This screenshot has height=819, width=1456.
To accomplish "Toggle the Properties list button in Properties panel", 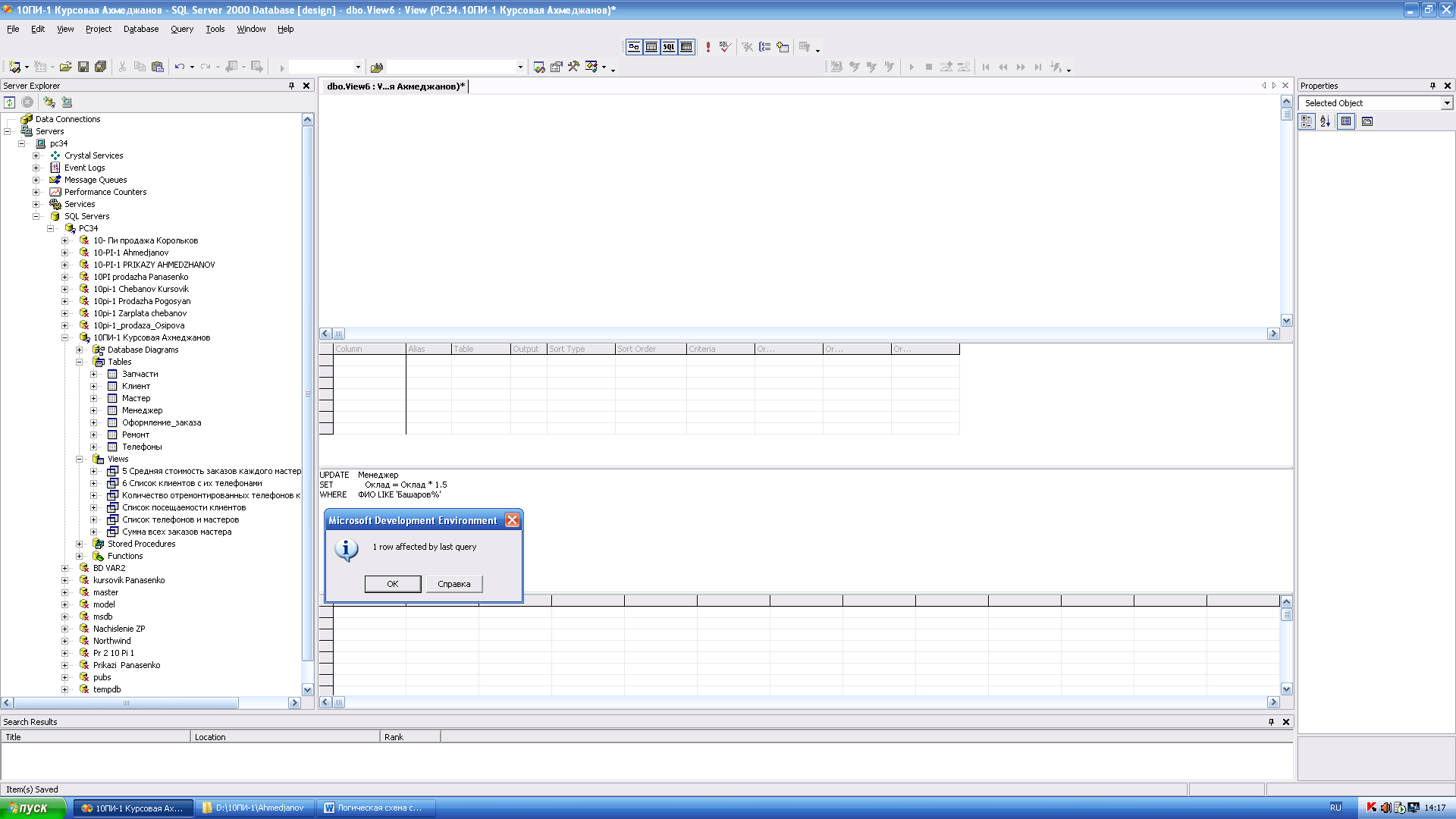I will pos(1346,121).
